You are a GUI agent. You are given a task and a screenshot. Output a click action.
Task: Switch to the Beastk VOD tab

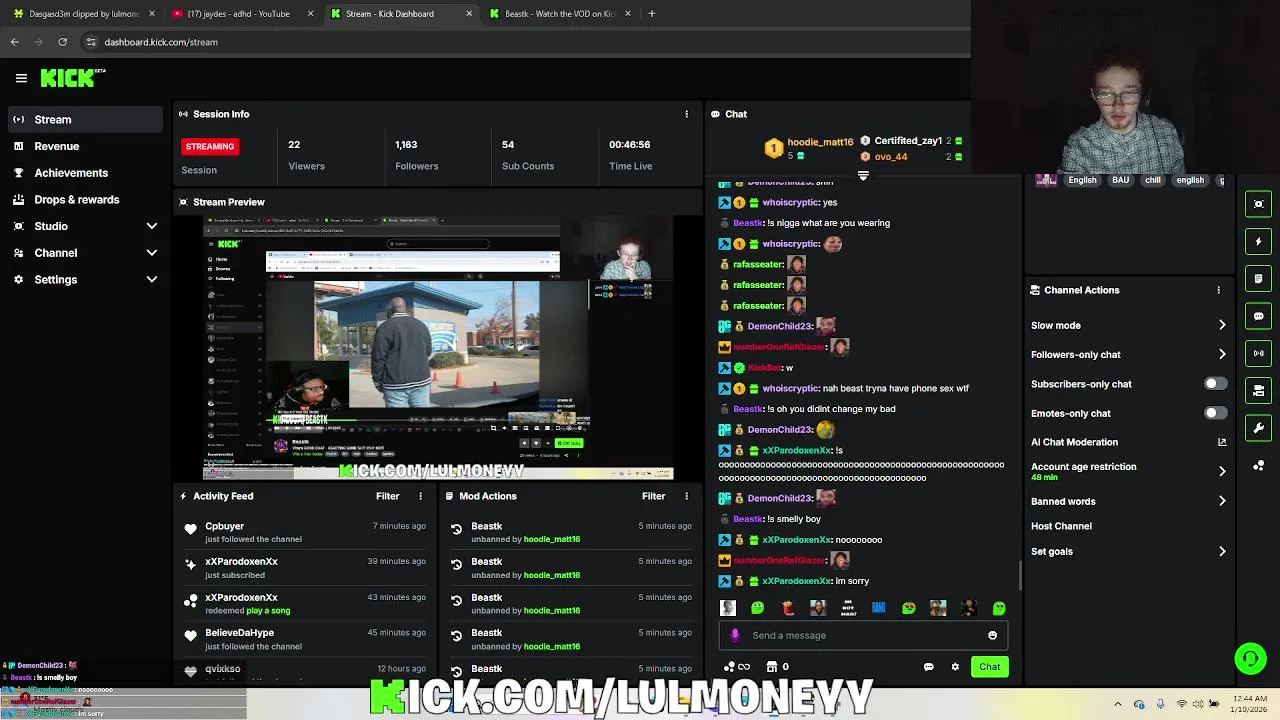pos(558,14)
